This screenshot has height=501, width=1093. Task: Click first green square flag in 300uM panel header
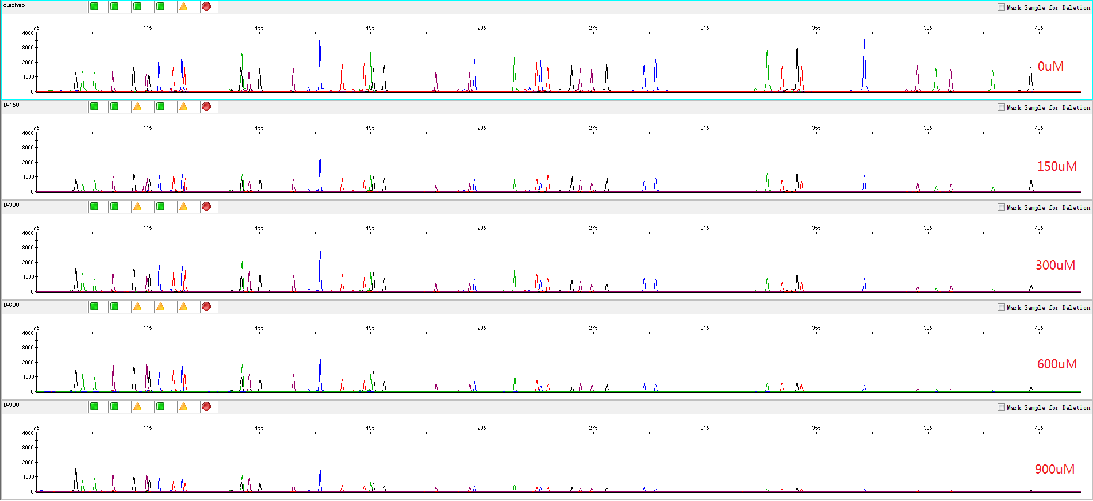94,206
